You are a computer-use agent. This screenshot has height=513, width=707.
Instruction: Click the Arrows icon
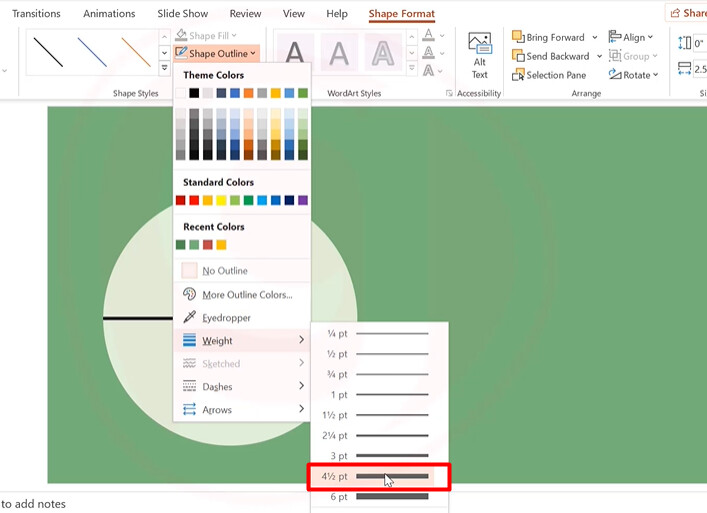pyautogui.click(x=189, y=409)
